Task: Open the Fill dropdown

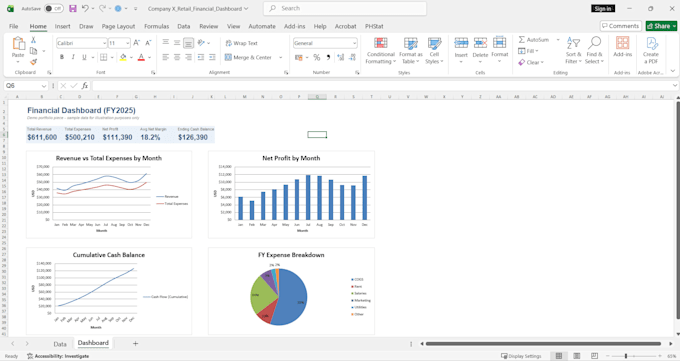Action: click(x=528, y=51)
